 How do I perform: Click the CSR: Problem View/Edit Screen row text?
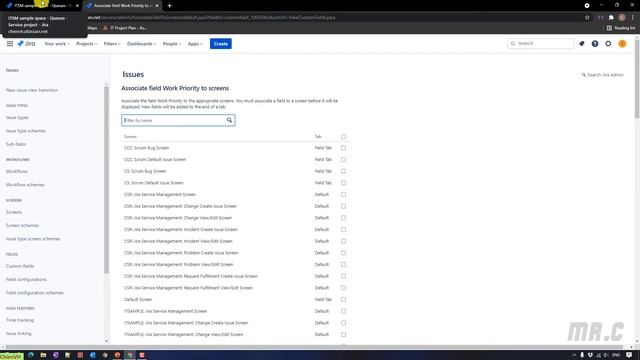tap(178, 264)
